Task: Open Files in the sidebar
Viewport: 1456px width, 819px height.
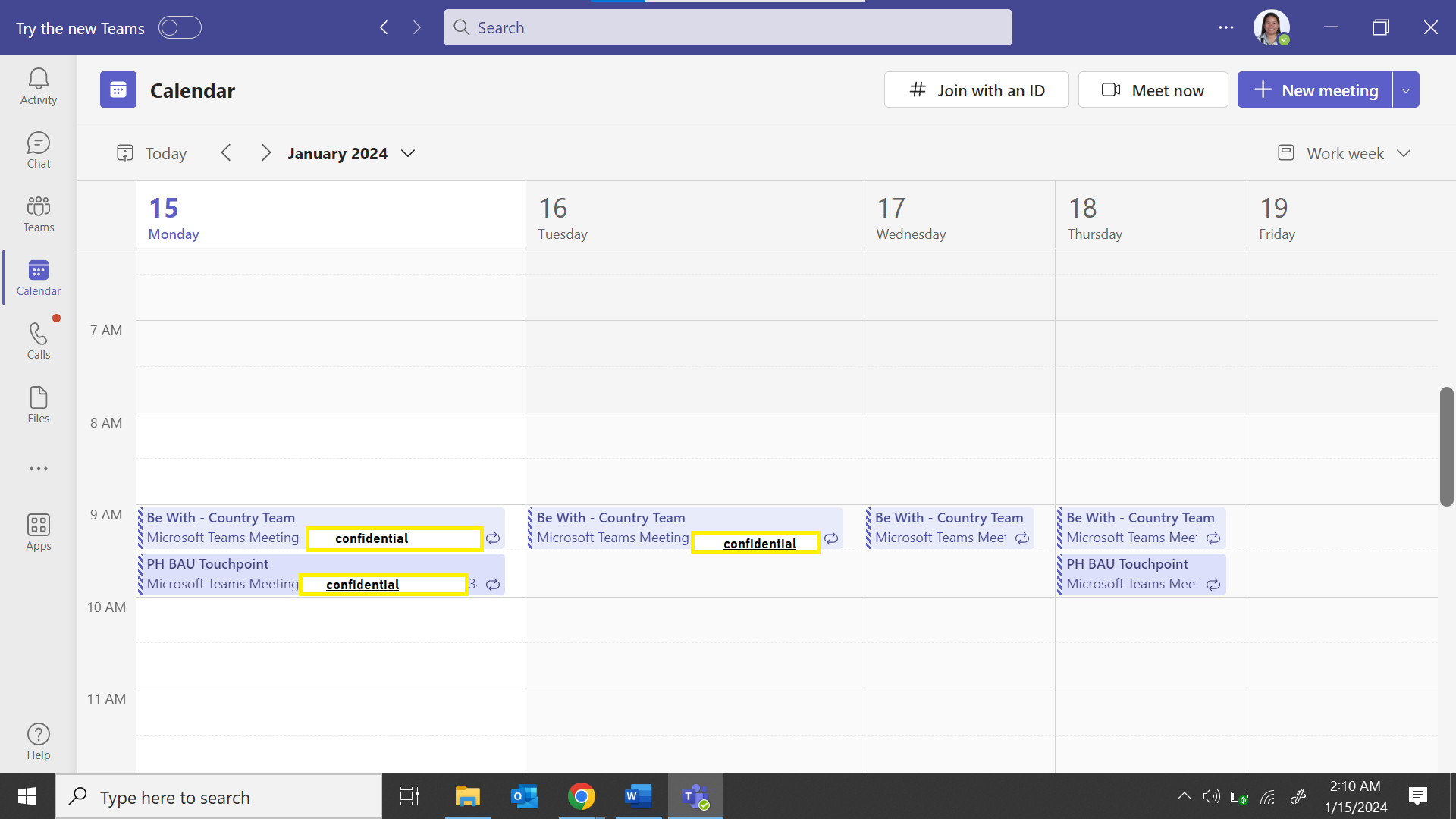Action: coord(39,405)
